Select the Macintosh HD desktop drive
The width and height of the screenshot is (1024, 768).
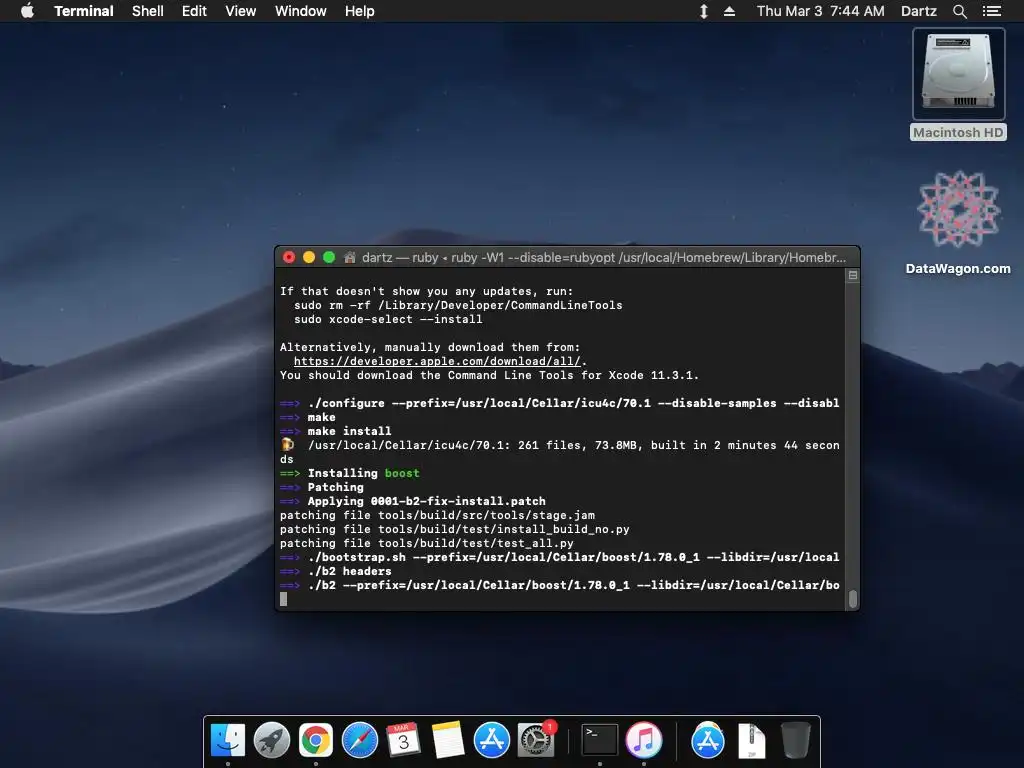pyautogui.click(x=958, y=84)
